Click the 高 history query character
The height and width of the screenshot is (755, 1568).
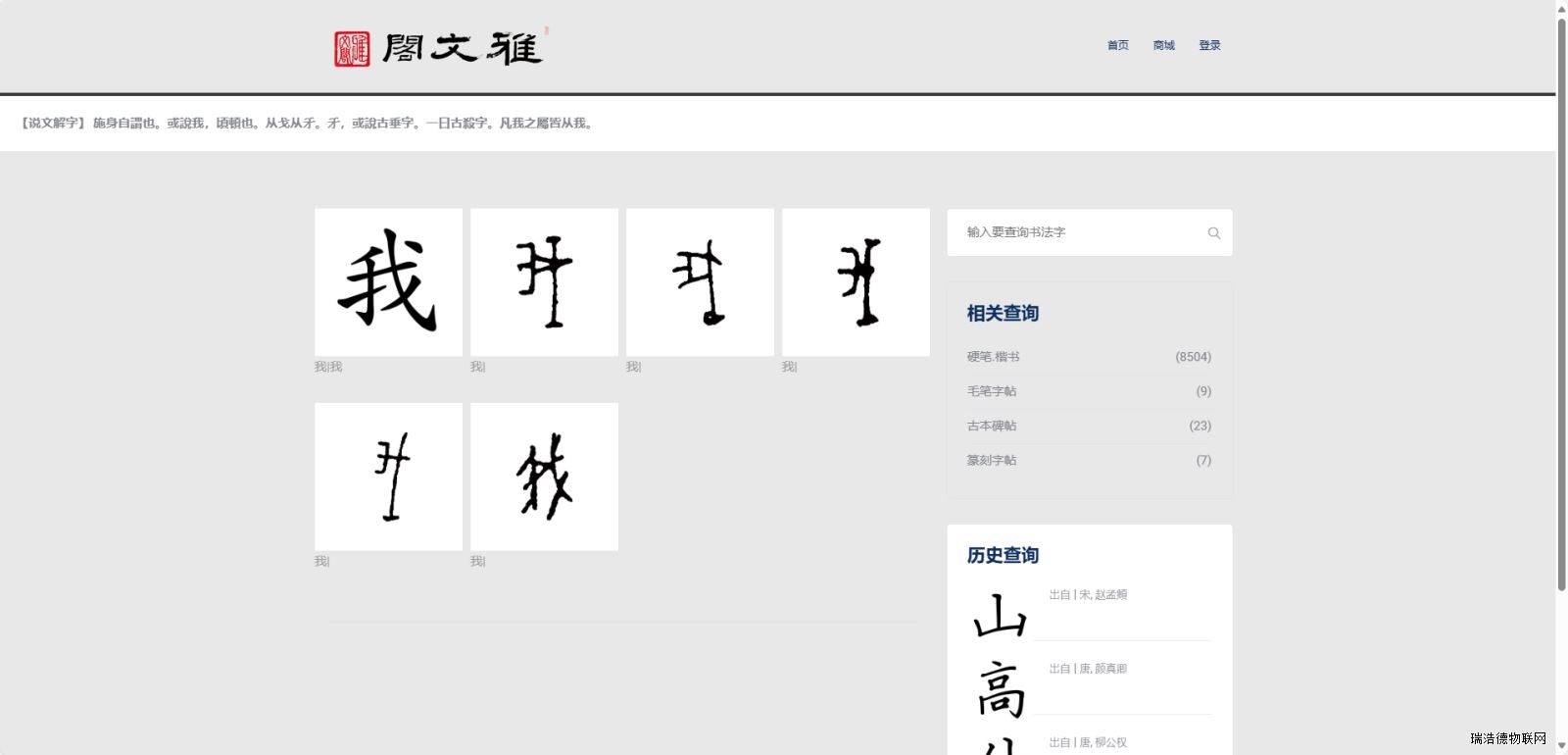(1000, 689)
